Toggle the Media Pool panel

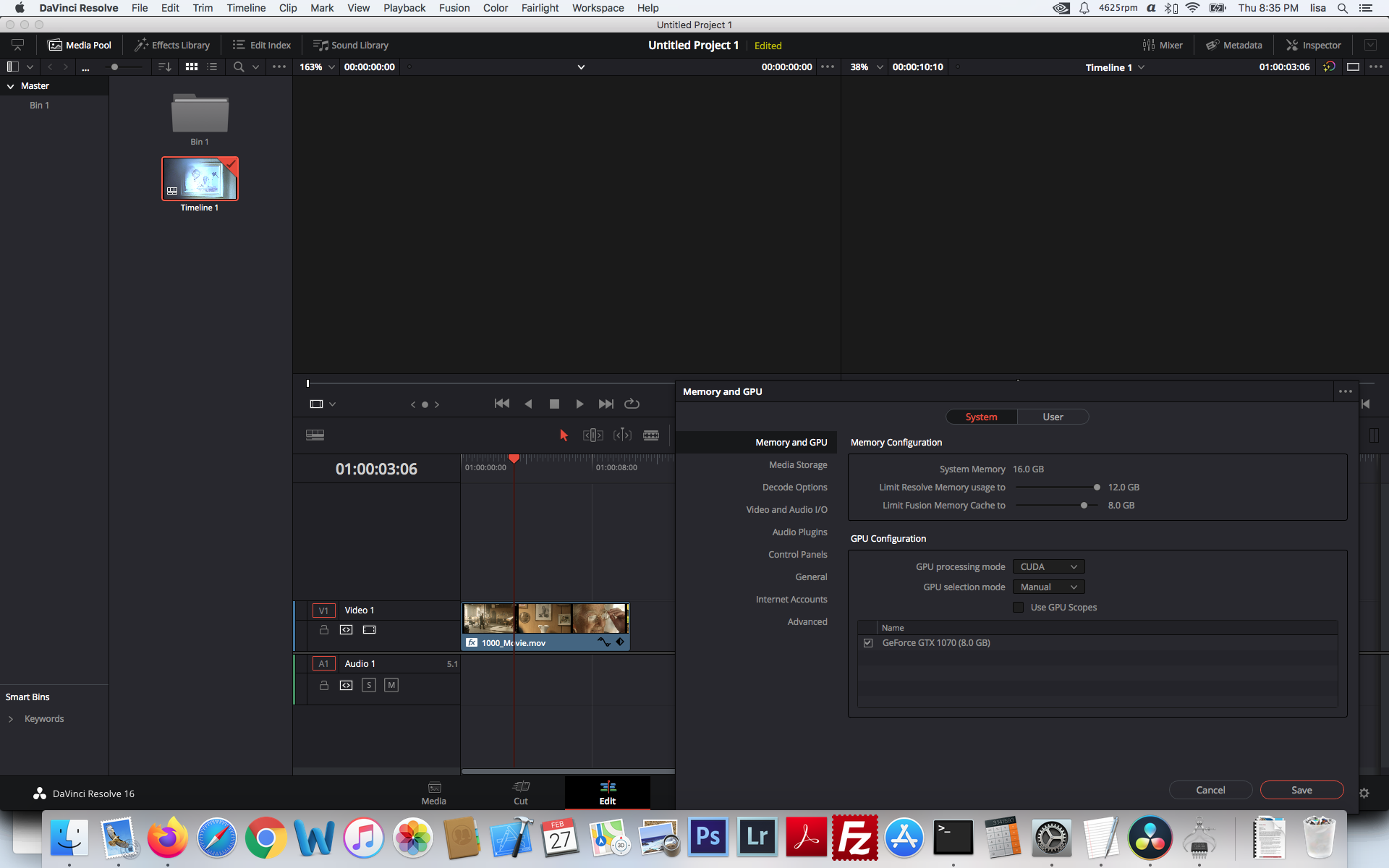coord(80,45)
